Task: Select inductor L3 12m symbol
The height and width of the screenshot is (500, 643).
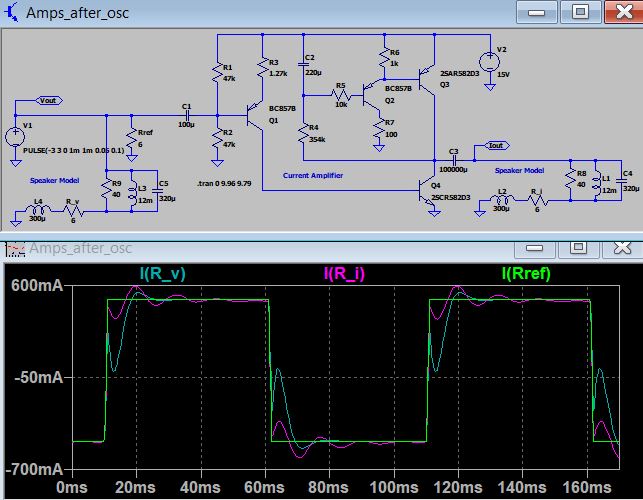Action: click(132, 193)
